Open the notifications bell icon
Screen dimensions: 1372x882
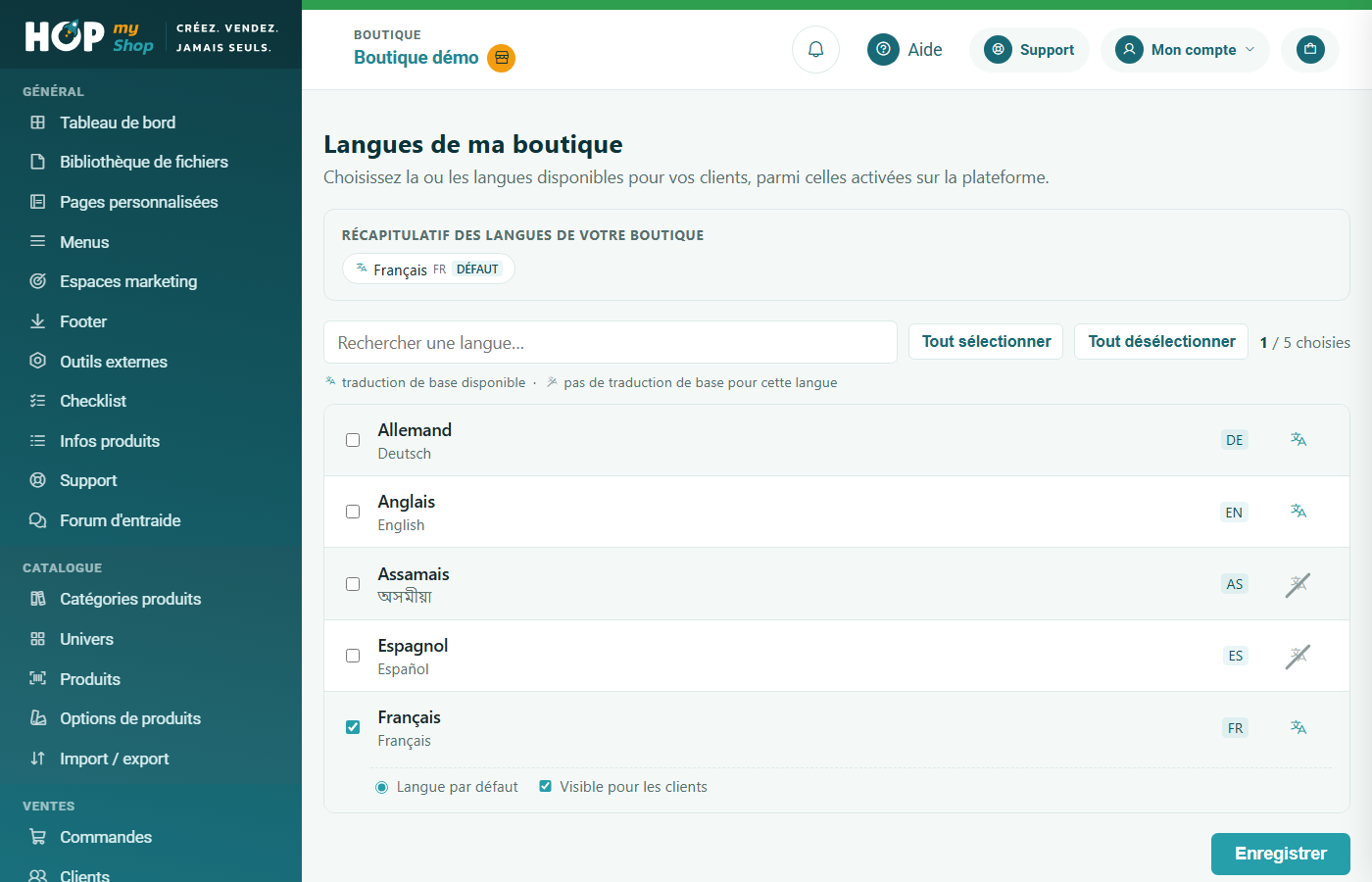pos(815,49)
